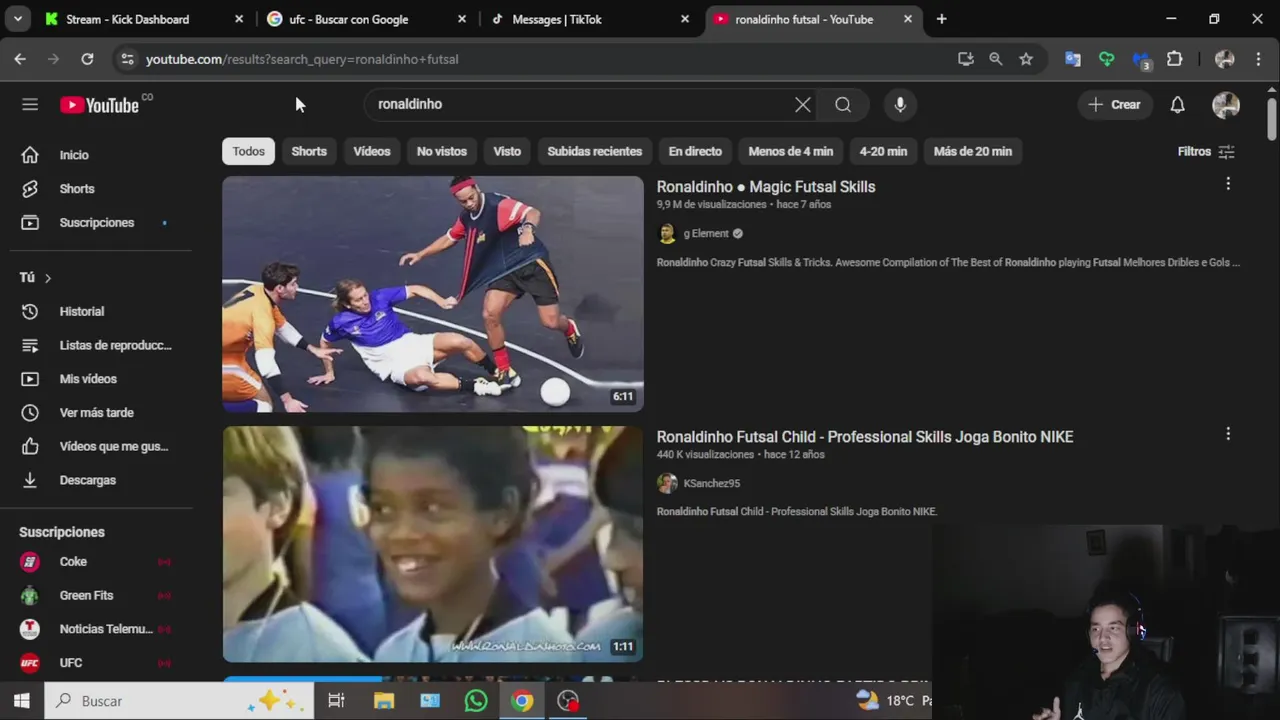Select the 4-20 min filter chip

point(883,151)
